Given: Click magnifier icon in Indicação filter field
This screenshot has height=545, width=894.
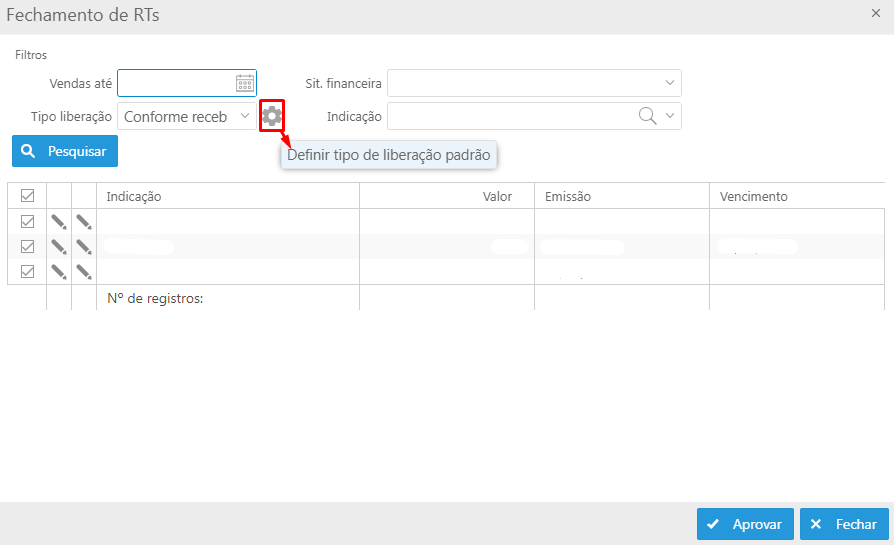Looking at the screenshot, I should [647, 116].
